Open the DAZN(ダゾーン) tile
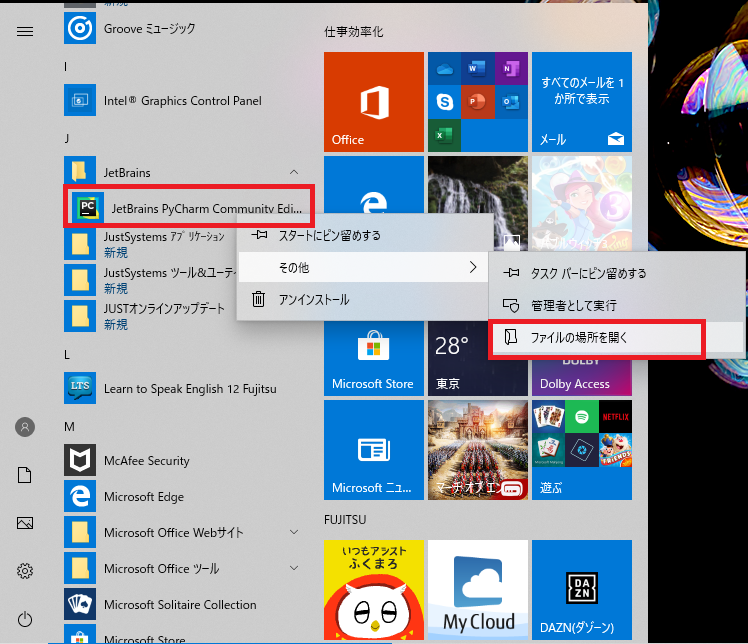This screenshot has width=748, height=644. 582,590
